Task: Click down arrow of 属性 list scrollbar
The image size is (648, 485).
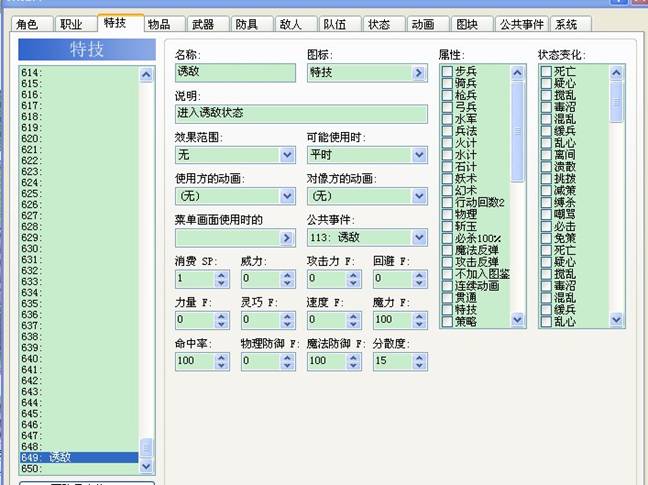Action: pyautogui.click(x=517, y=319)
